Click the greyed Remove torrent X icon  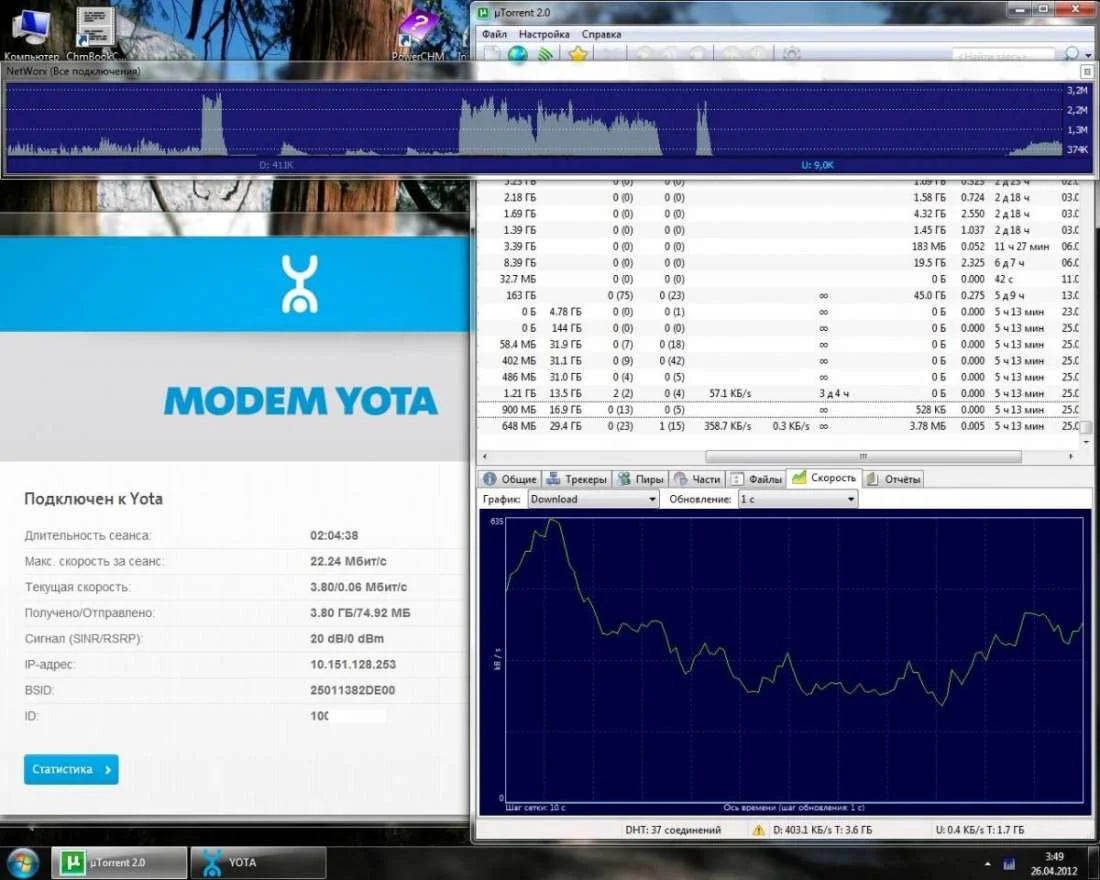pyautogui.click(x=610, y=54)
